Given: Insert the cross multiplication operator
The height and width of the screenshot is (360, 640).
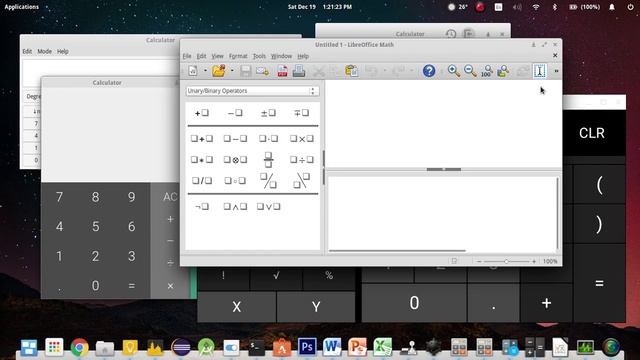Looking at the screenshot, I should [x=302, y=139].
